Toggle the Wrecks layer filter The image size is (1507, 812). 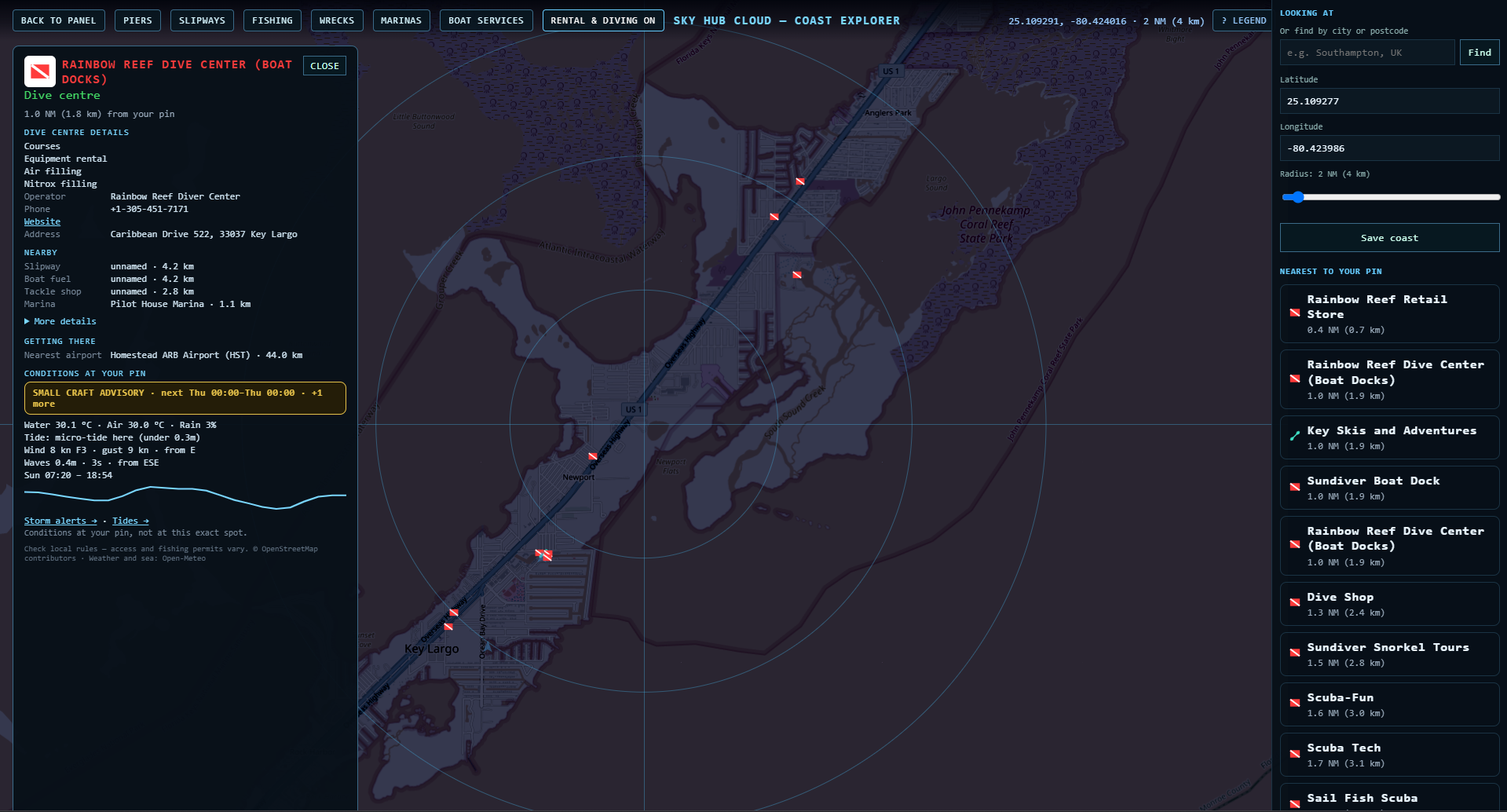point(337,20)
